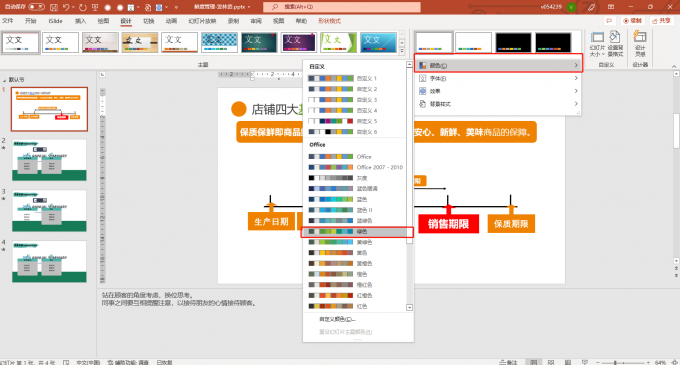Open the Slide Show (幻灯片放映) tab
The height and width of the screenshot is (365, 680).
point(202,21)
